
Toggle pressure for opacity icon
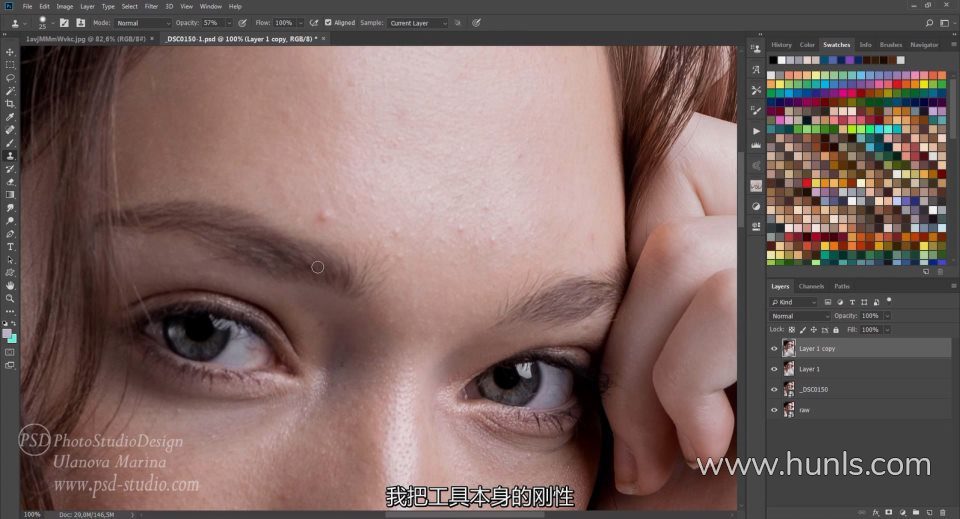pos(242,23)
